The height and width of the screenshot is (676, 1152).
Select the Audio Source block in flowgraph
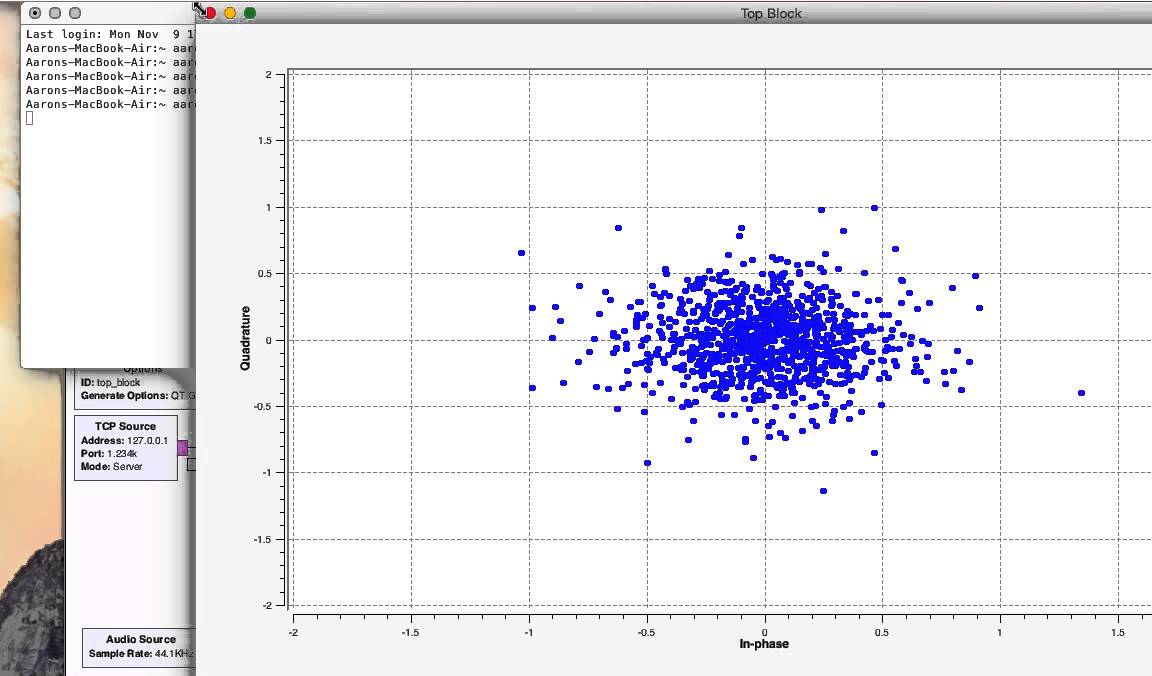140,647
